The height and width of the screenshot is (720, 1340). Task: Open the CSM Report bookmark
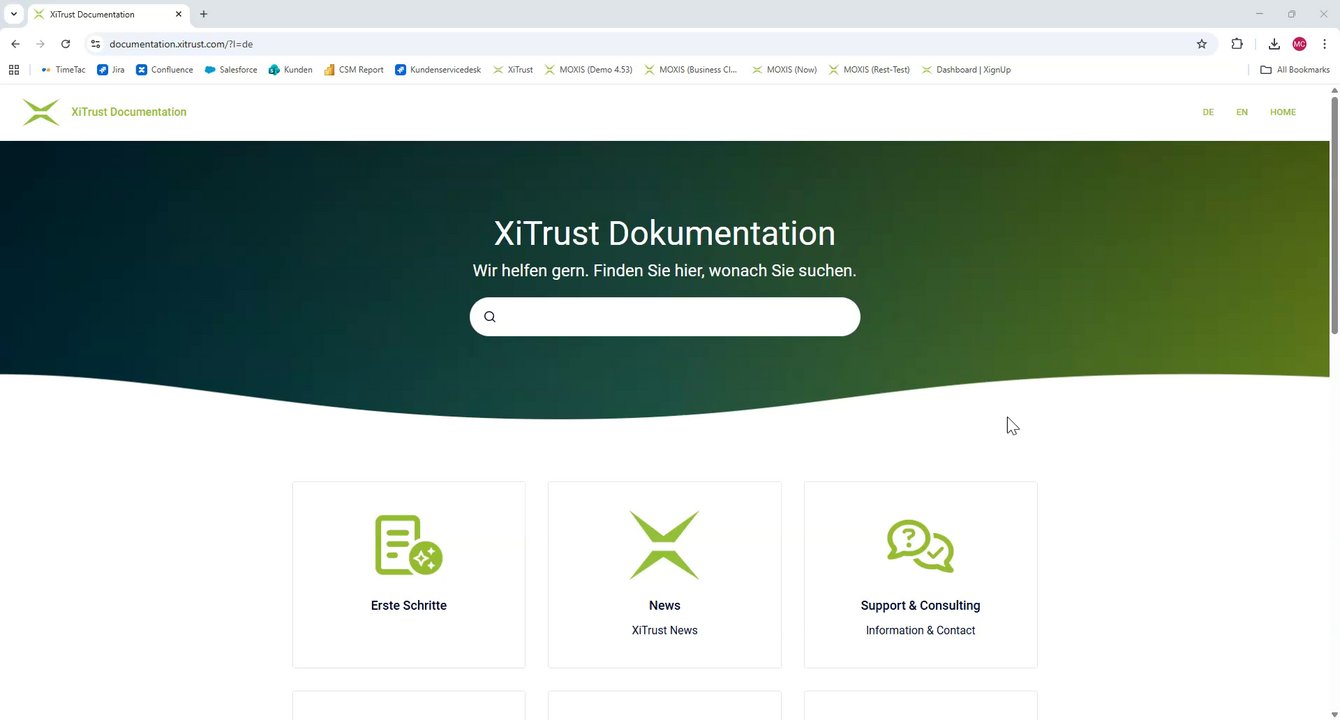click(354, 70)
